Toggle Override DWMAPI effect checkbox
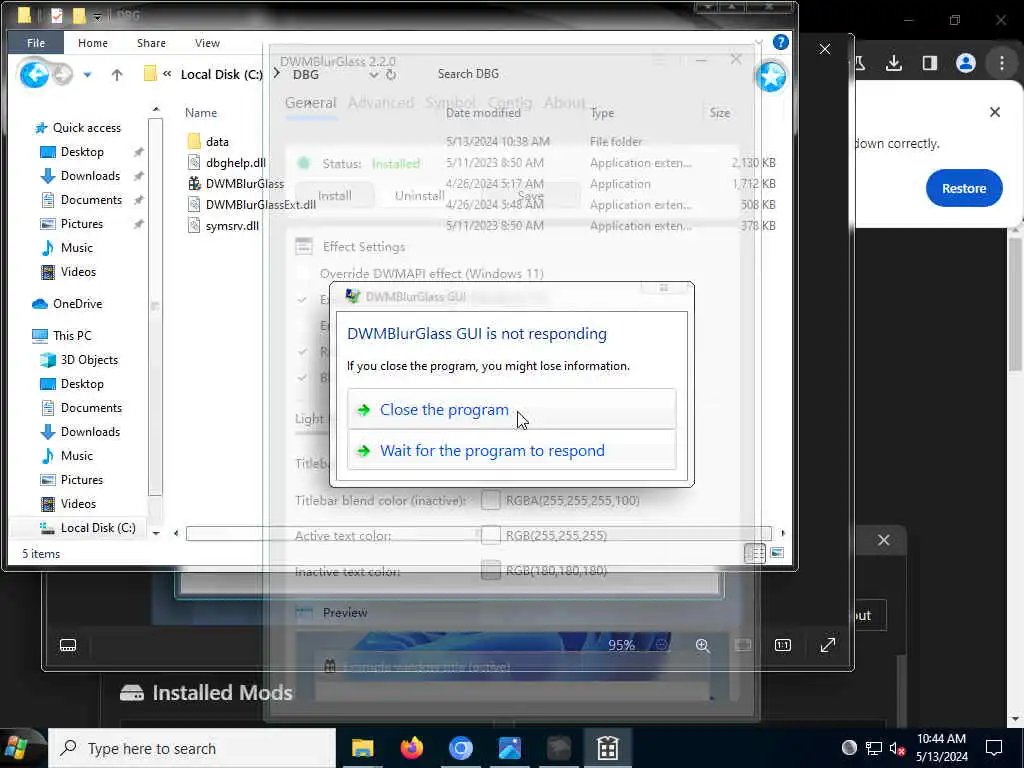Image resolution: width=1024 pixels, height=768 pixels. click(302, 274)
